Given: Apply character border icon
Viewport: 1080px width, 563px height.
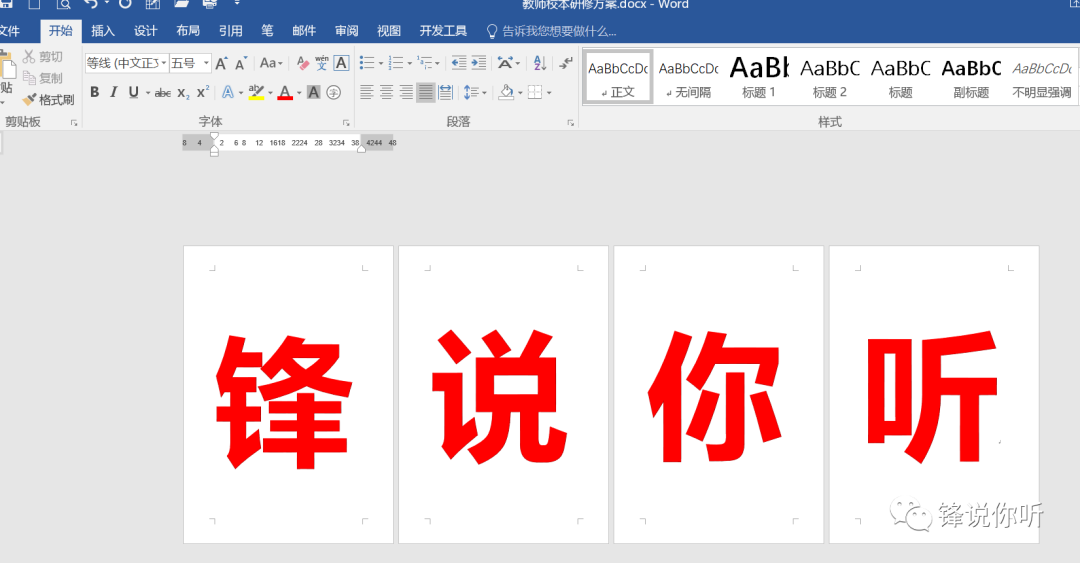Looking at the screenshot, I should [341, 63].
